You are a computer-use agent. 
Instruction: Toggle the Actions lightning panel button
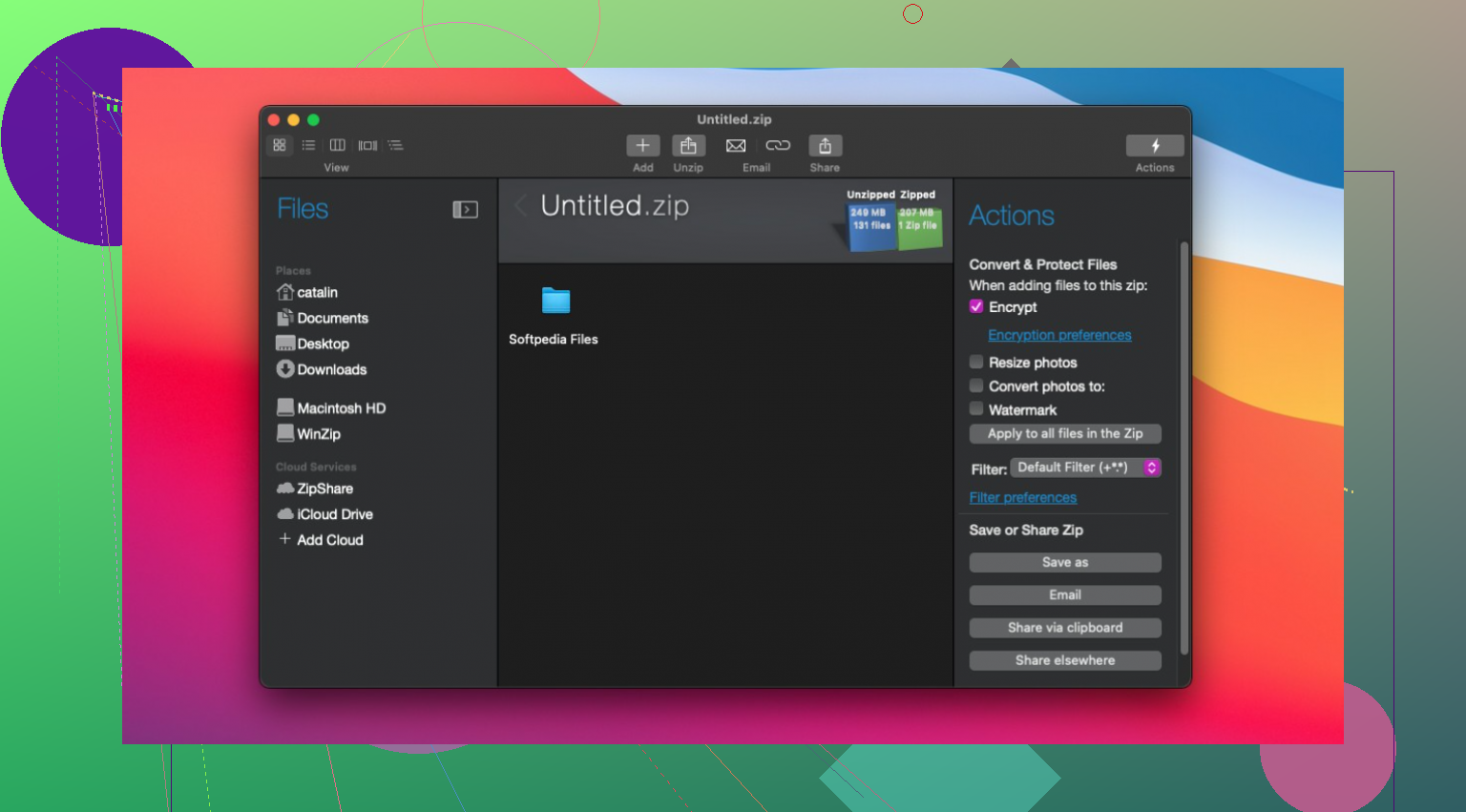pos(1155,145)
